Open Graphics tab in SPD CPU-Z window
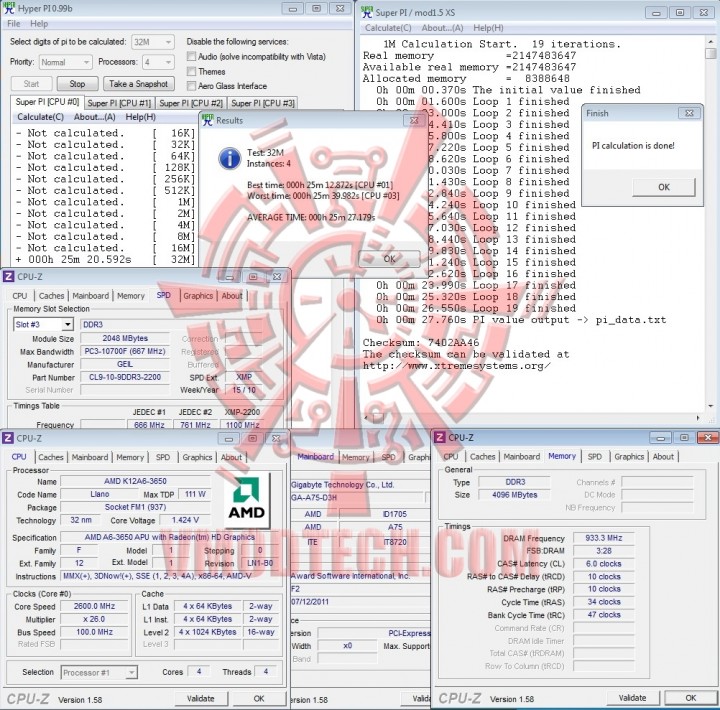720x710 pixels. coord(198,296)
